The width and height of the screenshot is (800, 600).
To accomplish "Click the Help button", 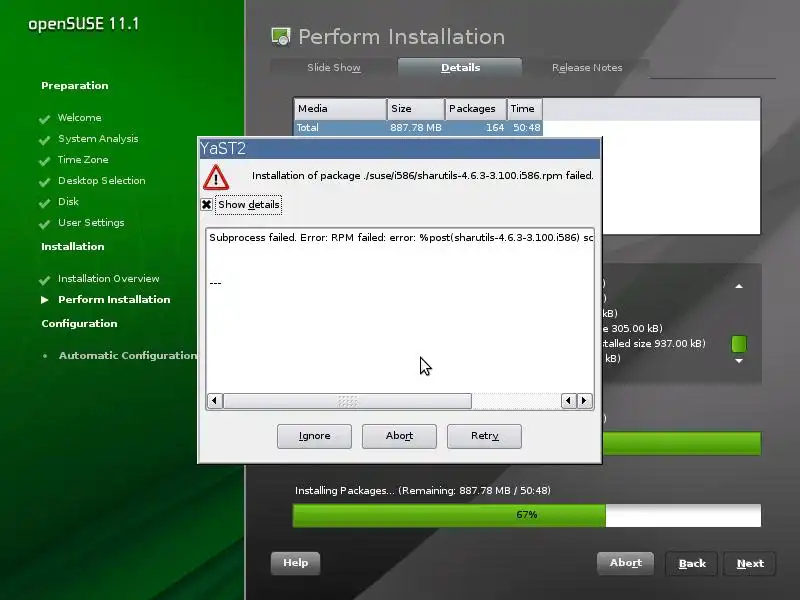I will pyautogui.click(x=295, y=563).
